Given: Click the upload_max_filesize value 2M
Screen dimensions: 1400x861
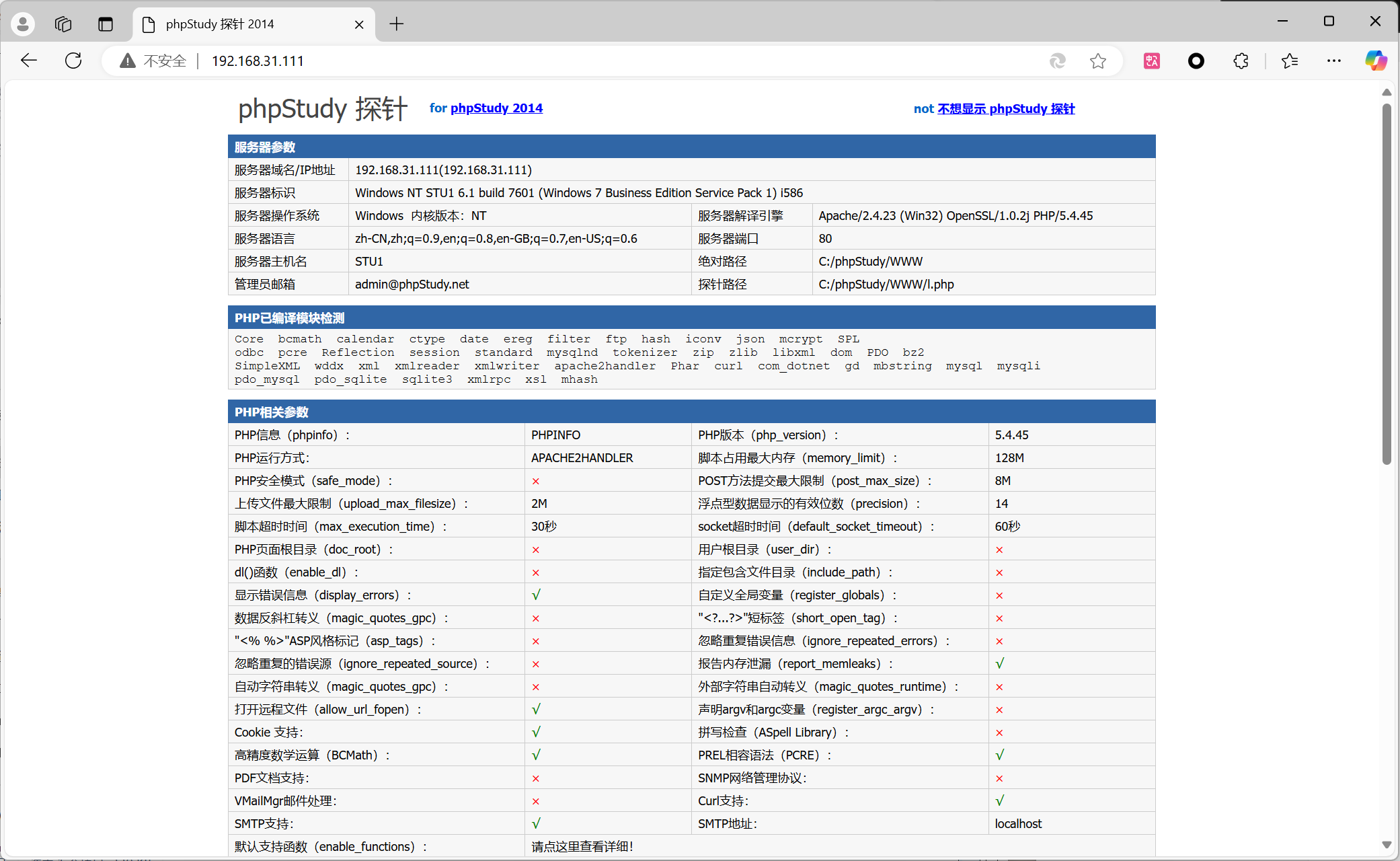Looking at the screenshot, I should pyautogui.click(x=539, y=504).
